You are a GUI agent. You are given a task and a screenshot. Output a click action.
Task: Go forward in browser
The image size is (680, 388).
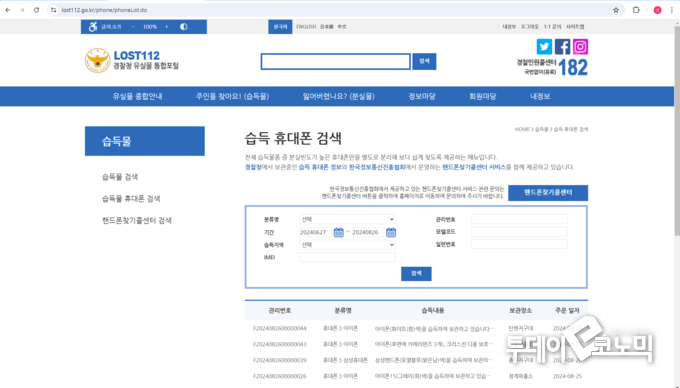point(22,10)
